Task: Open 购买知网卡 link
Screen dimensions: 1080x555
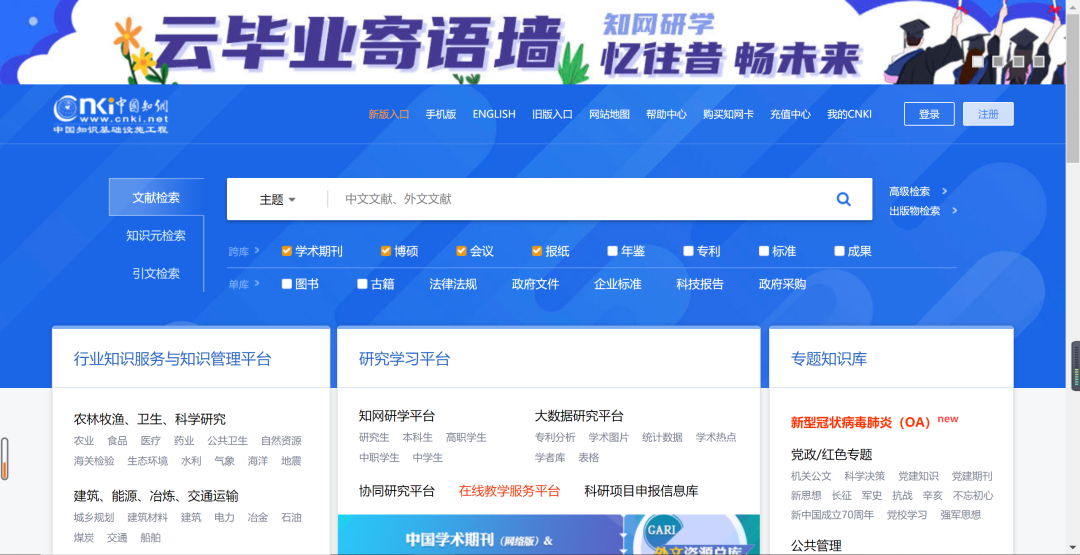Action: tap(728, 114)
